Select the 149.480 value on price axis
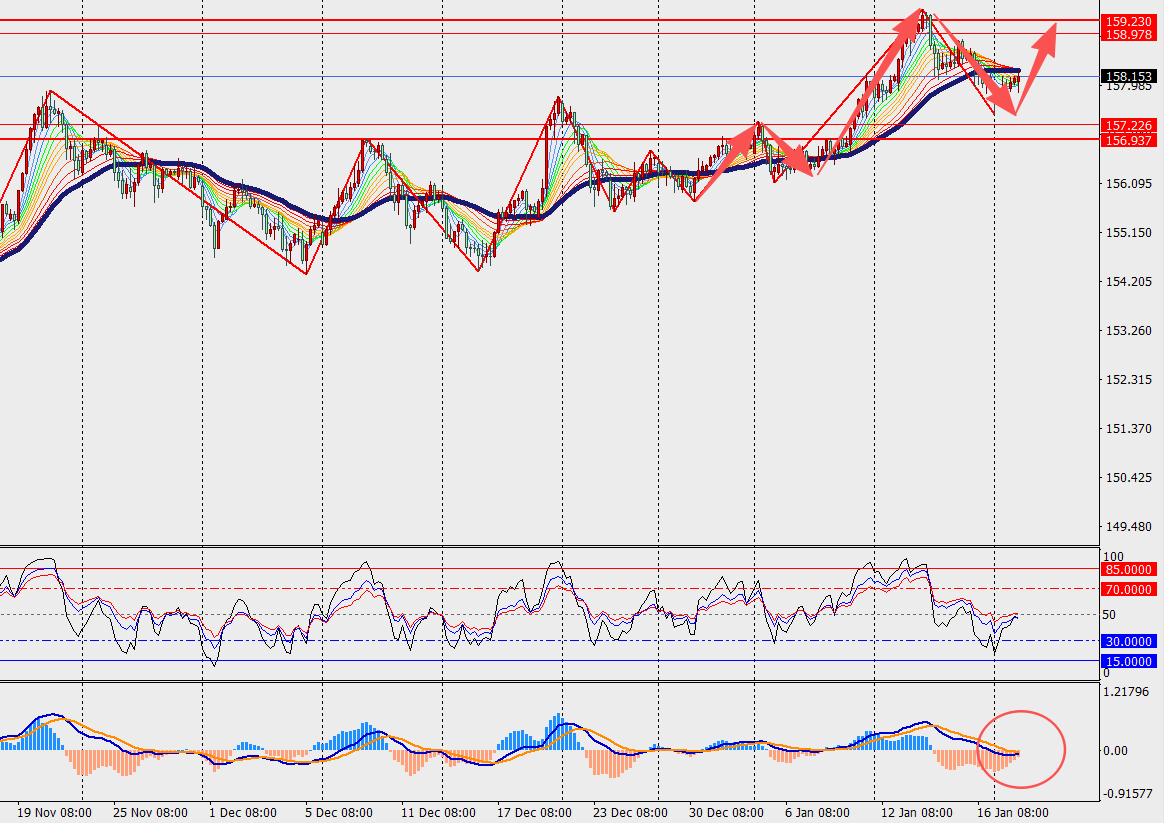 1125,527
